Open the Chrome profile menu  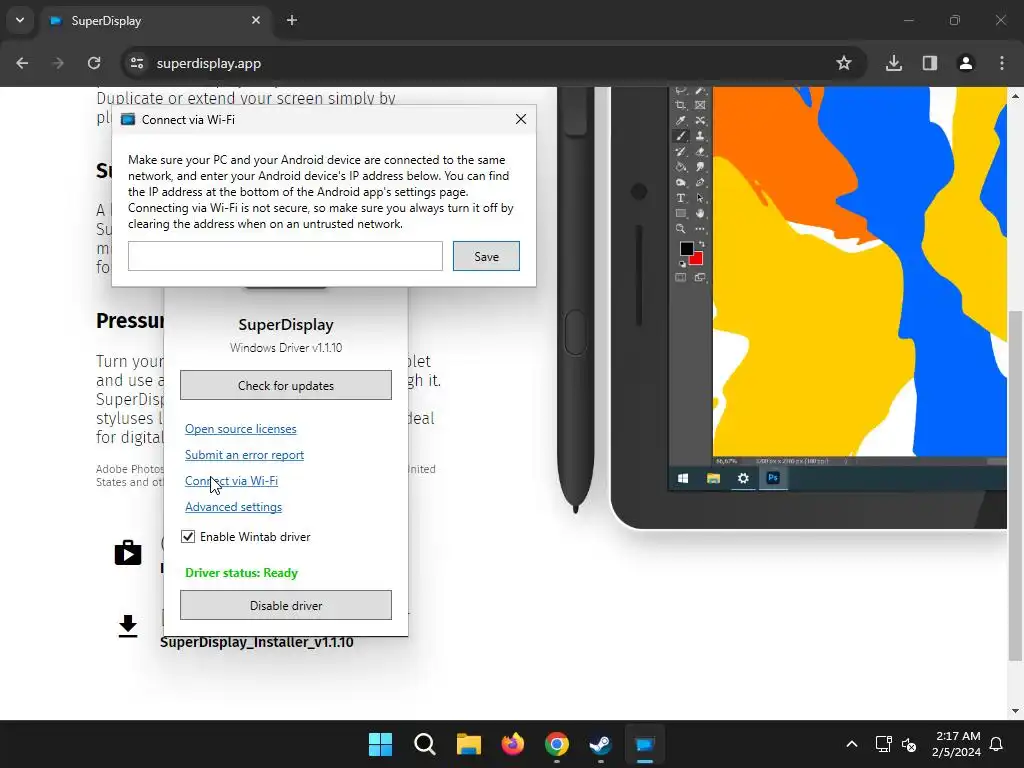(x=966, y=63)
